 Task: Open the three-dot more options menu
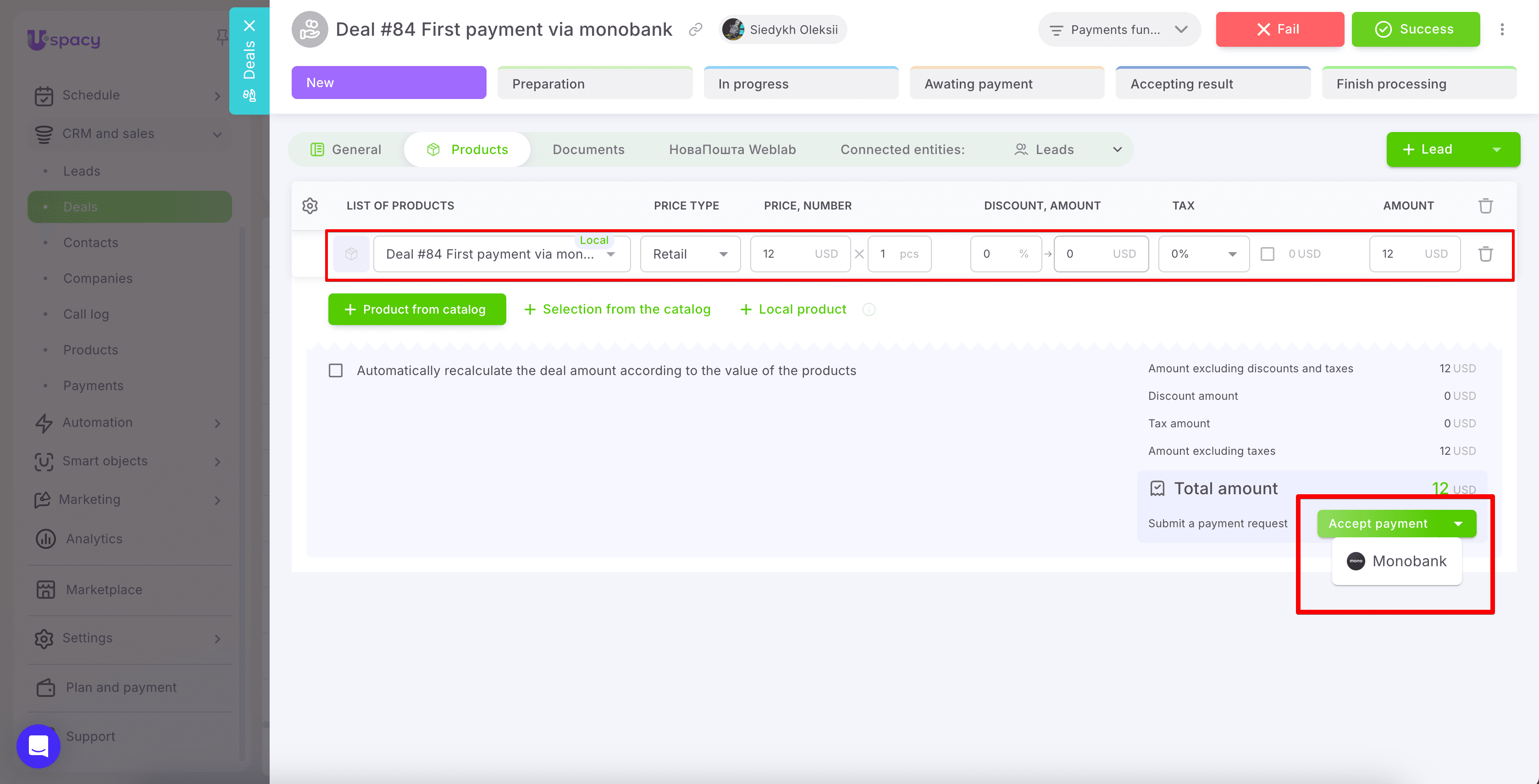(x=1502, y=29)
